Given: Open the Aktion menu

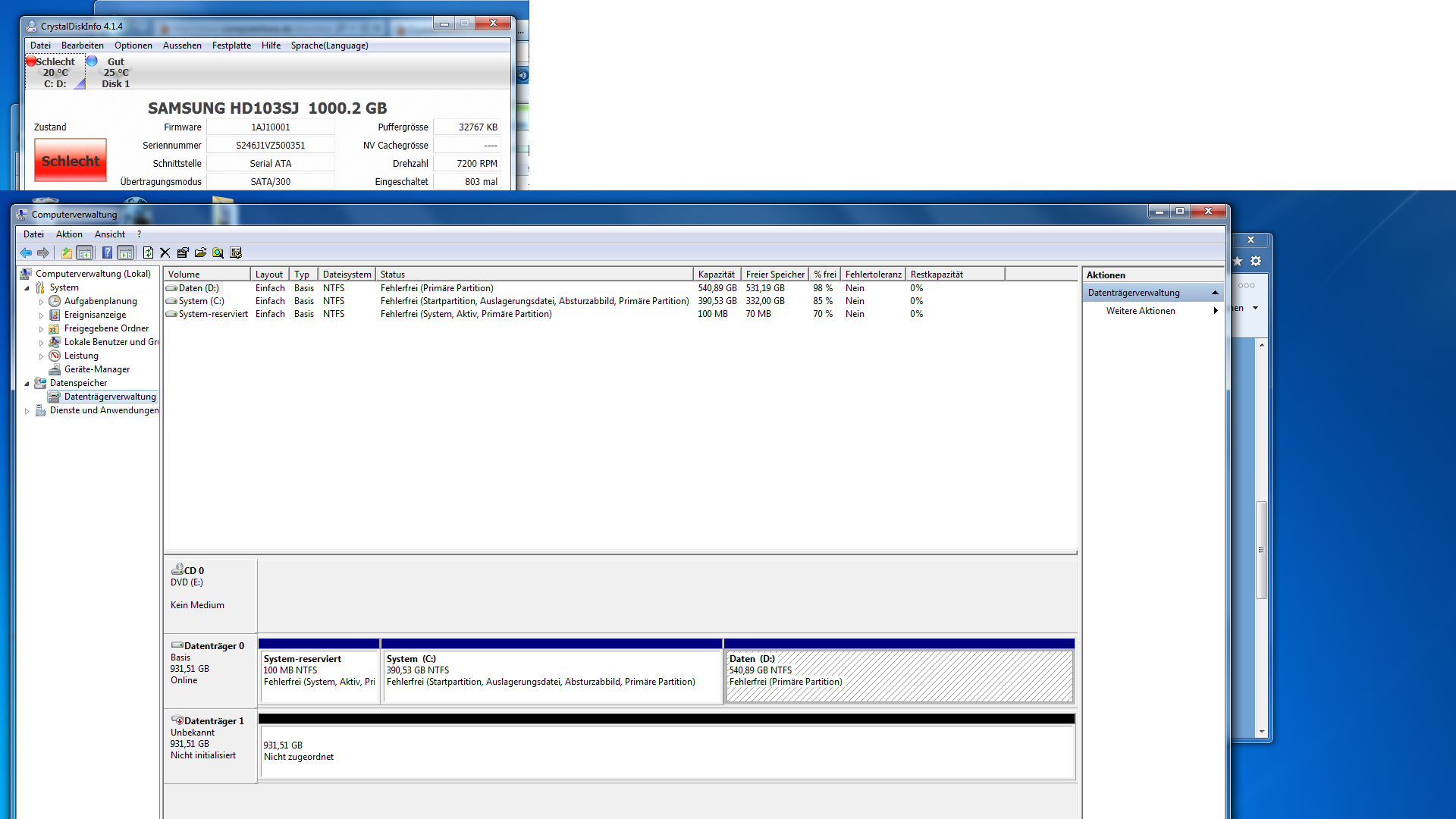Looking at the screenshot, I should coord(69,234).
